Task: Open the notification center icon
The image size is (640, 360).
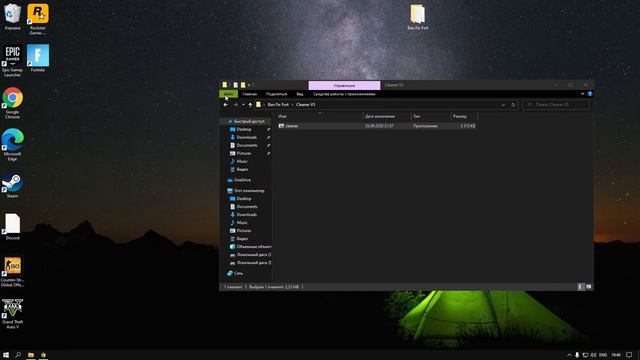Action: pyautogui.click(x=629, y=355)
